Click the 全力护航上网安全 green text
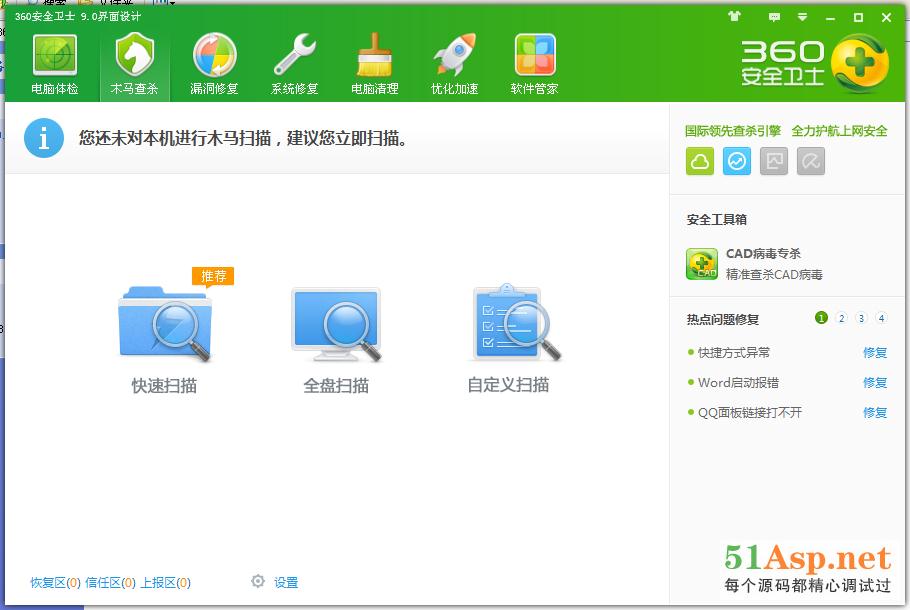Screen dimensions: 910x610 (839, 131)
